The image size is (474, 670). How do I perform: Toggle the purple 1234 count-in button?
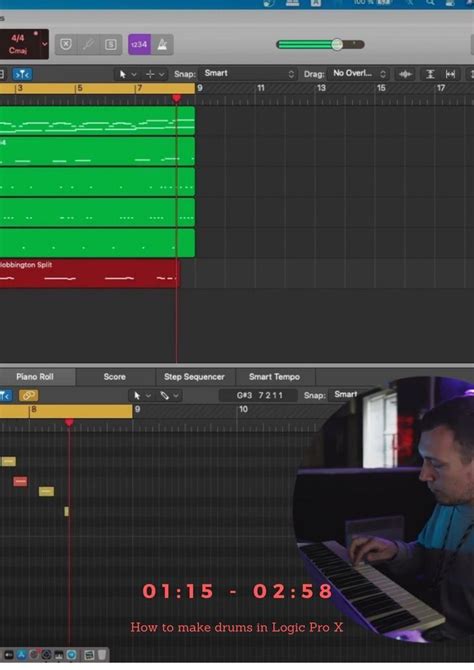(x=139, y=44)
